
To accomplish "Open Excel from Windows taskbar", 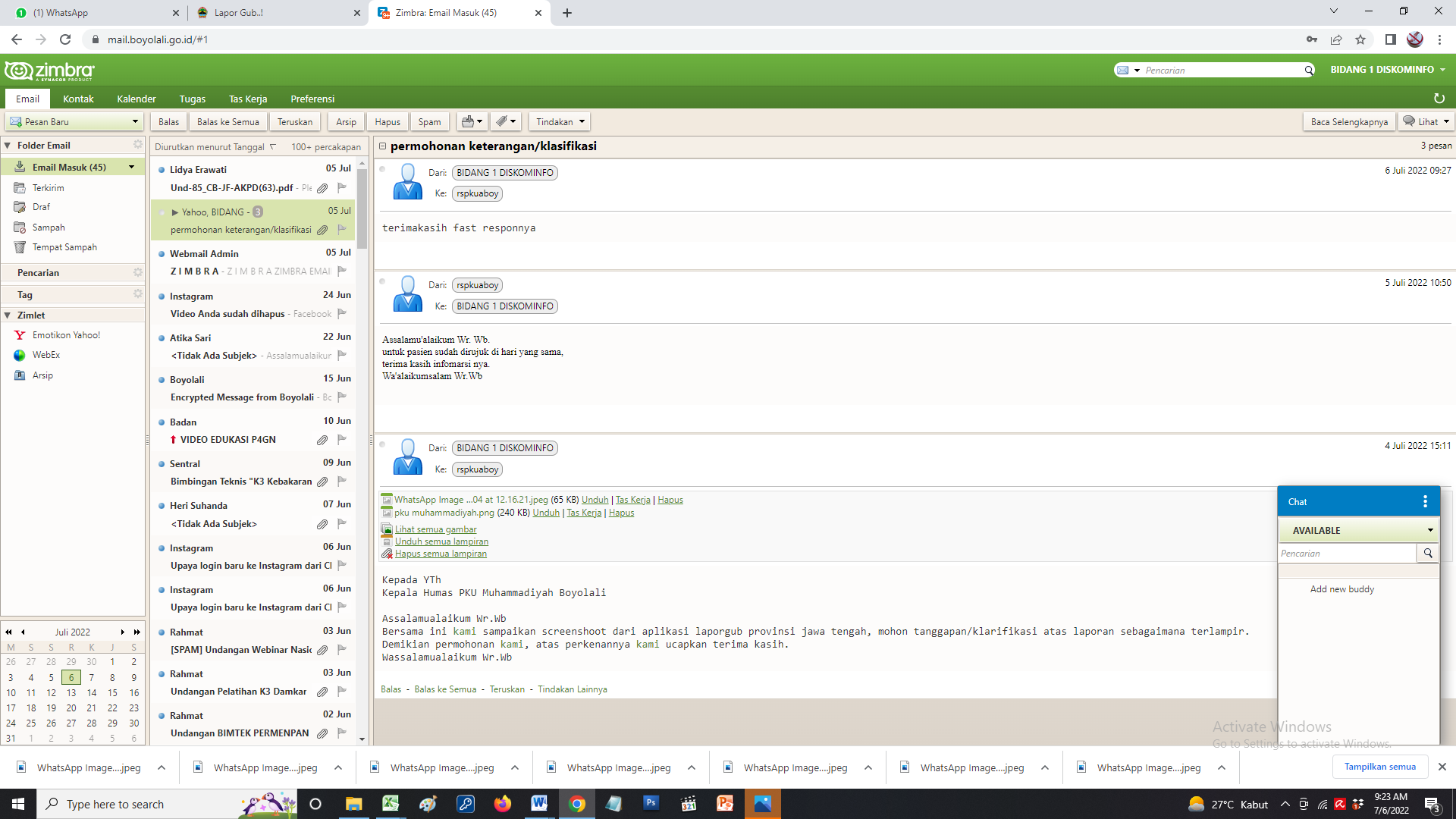I will coord(391,804).
